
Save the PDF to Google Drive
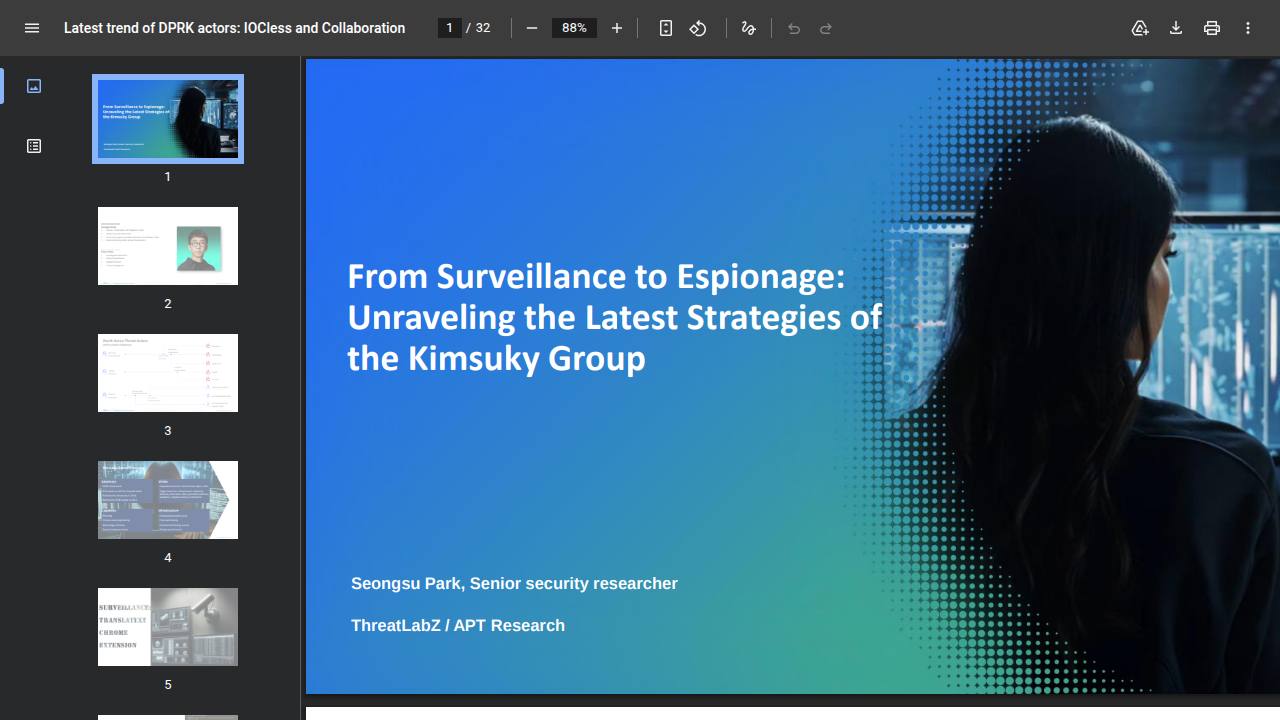1140,28
